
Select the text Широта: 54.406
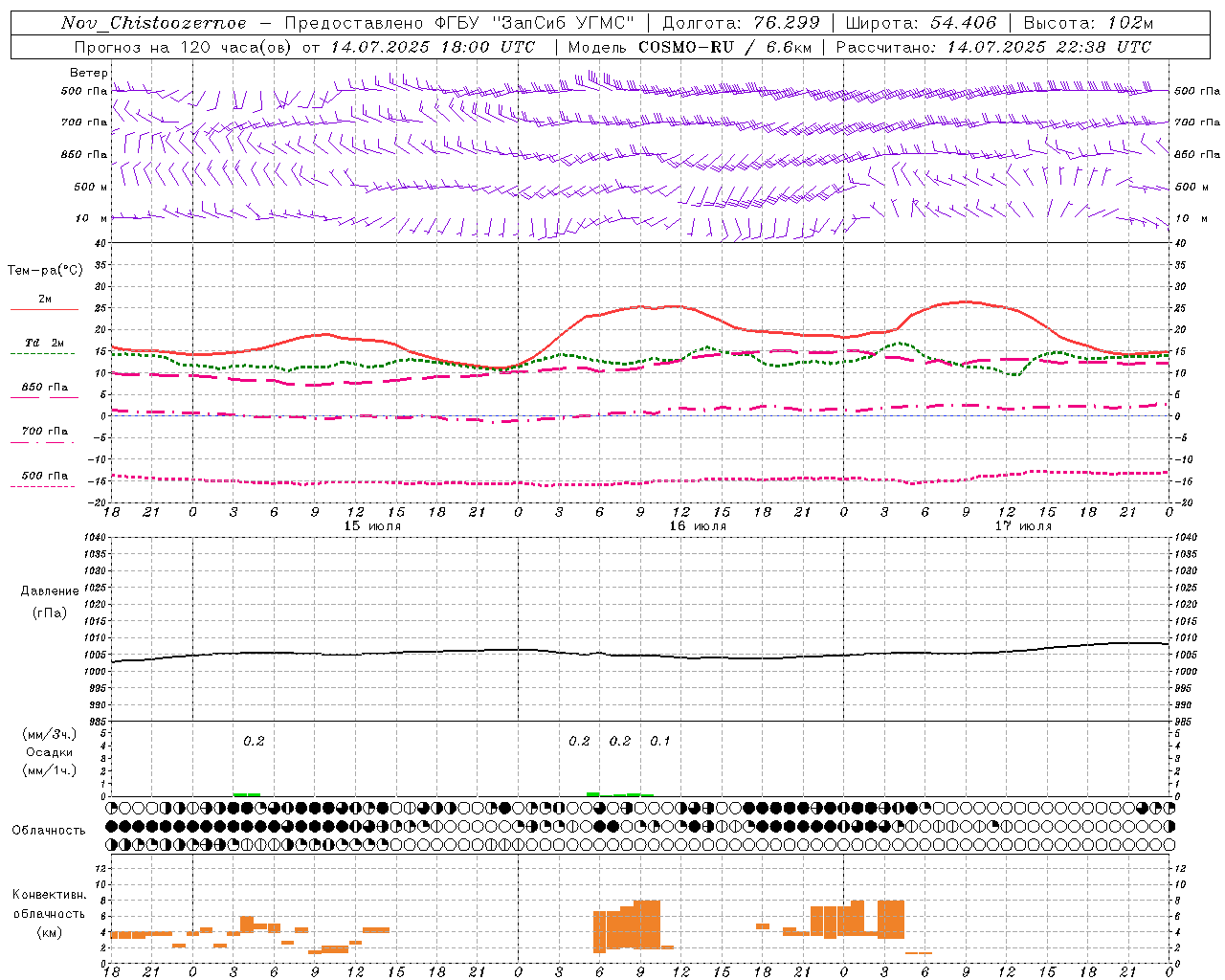(921, 23)
